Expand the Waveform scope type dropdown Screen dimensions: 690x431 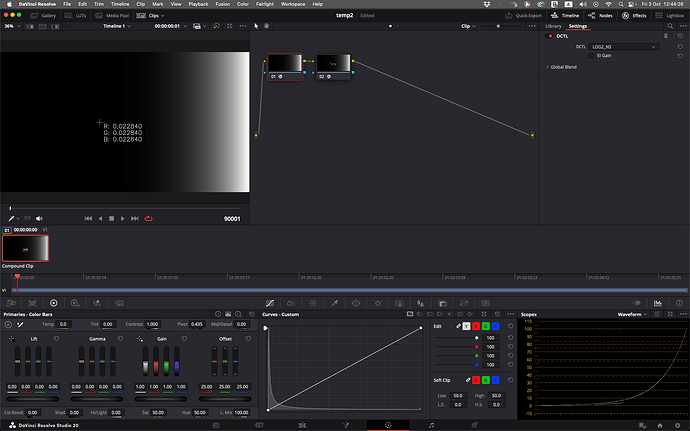point(634,314)
